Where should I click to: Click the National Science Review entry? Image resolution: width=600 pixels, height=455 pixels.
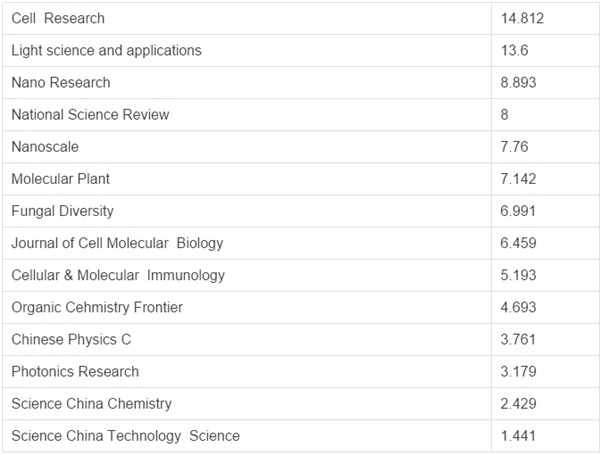[90, 115]
